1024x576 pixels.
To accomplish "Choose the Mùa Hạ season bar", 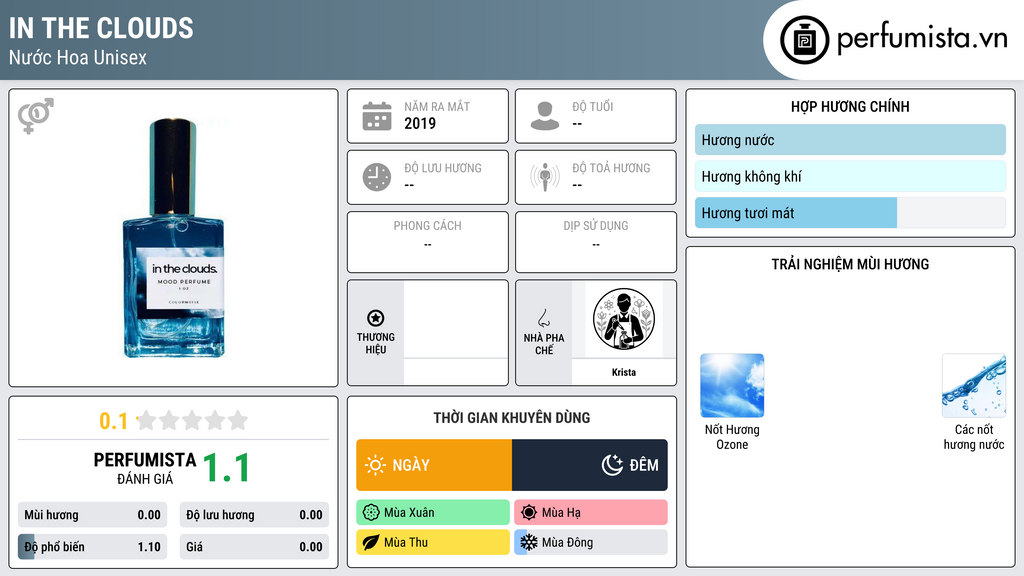I will pyautogui.click(x=591, y=513).
